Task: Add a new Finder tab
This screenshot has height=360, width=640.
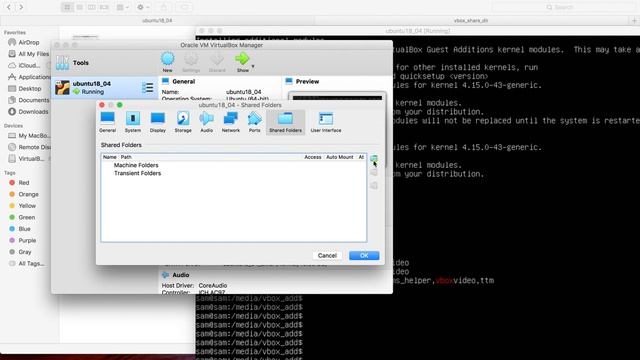Action: 634,20
